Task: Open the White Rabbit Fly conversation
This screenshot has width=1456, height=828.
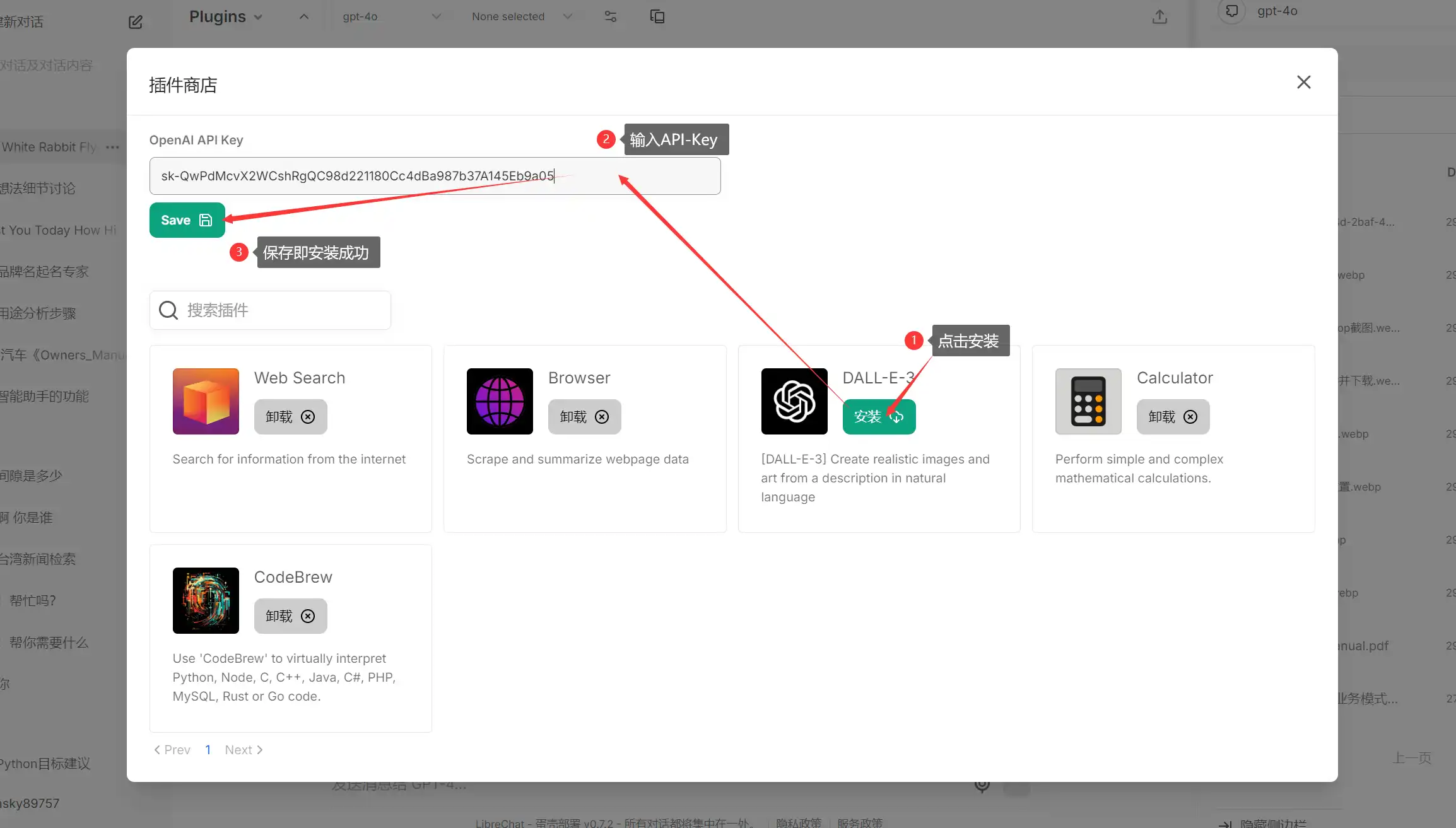Action: tap(49, 147)
